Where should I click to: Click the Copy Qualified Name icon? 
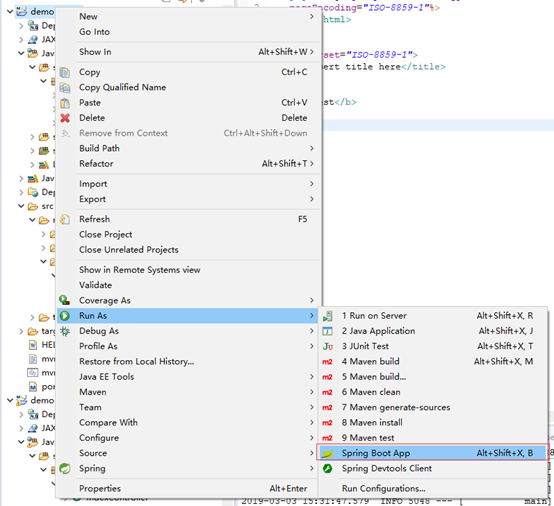click(x=65, y=87)
